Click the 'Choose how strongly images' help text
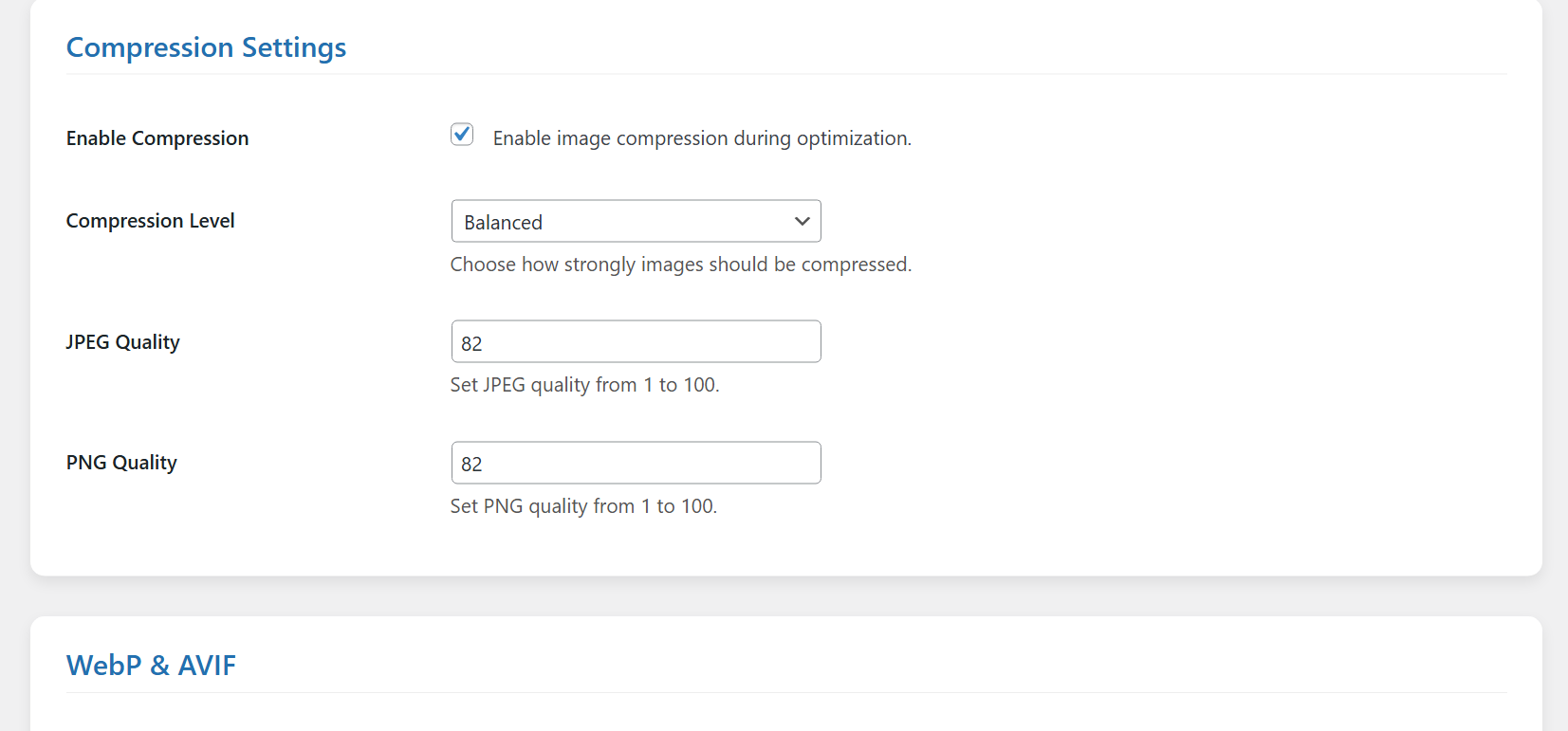Screen dimensions: 1568x731 pyautogui.click(x=680, y=265)
